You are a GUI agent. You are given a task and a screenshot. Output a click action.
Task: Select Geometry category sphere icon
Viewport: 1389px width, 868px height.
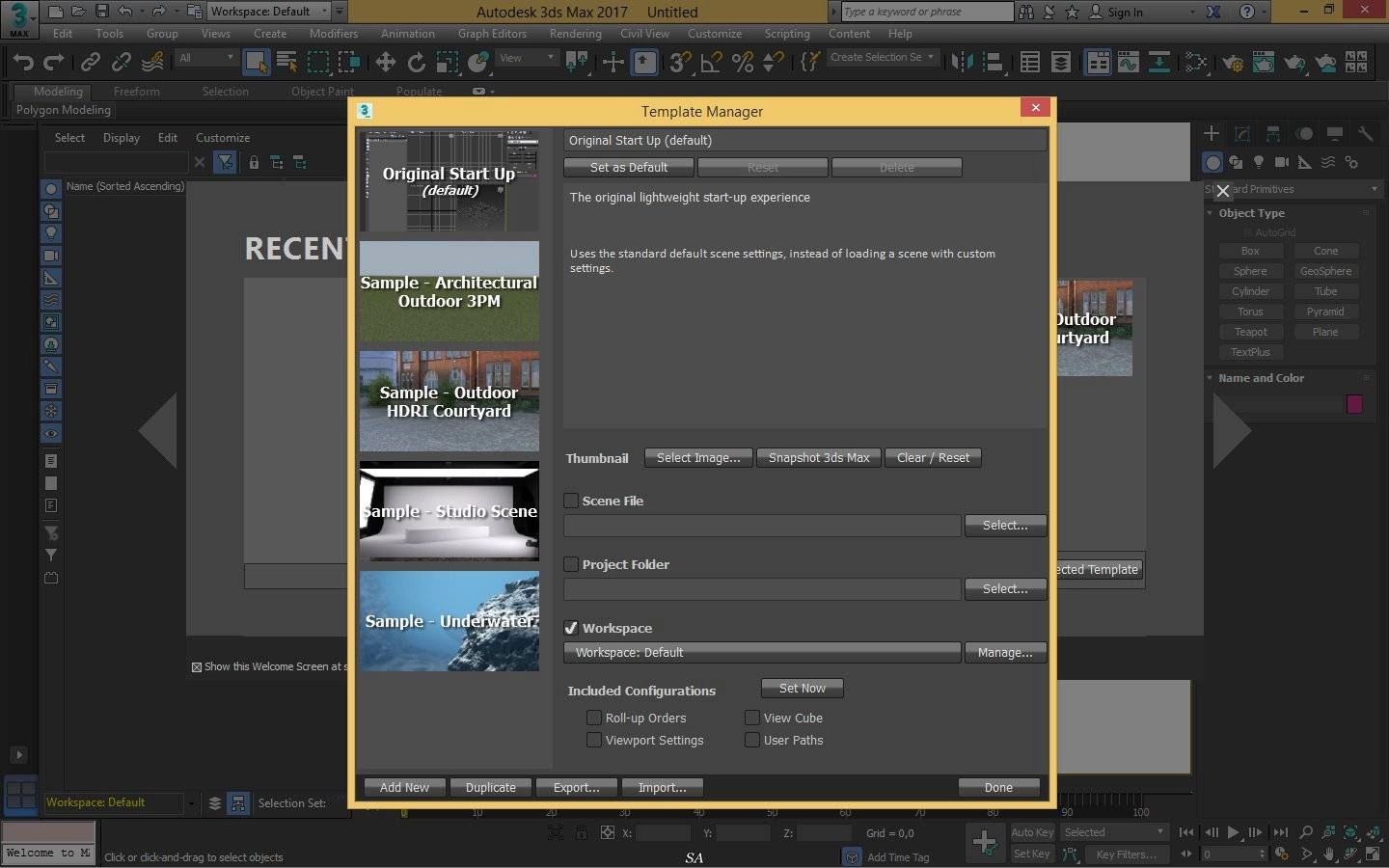1213,162
